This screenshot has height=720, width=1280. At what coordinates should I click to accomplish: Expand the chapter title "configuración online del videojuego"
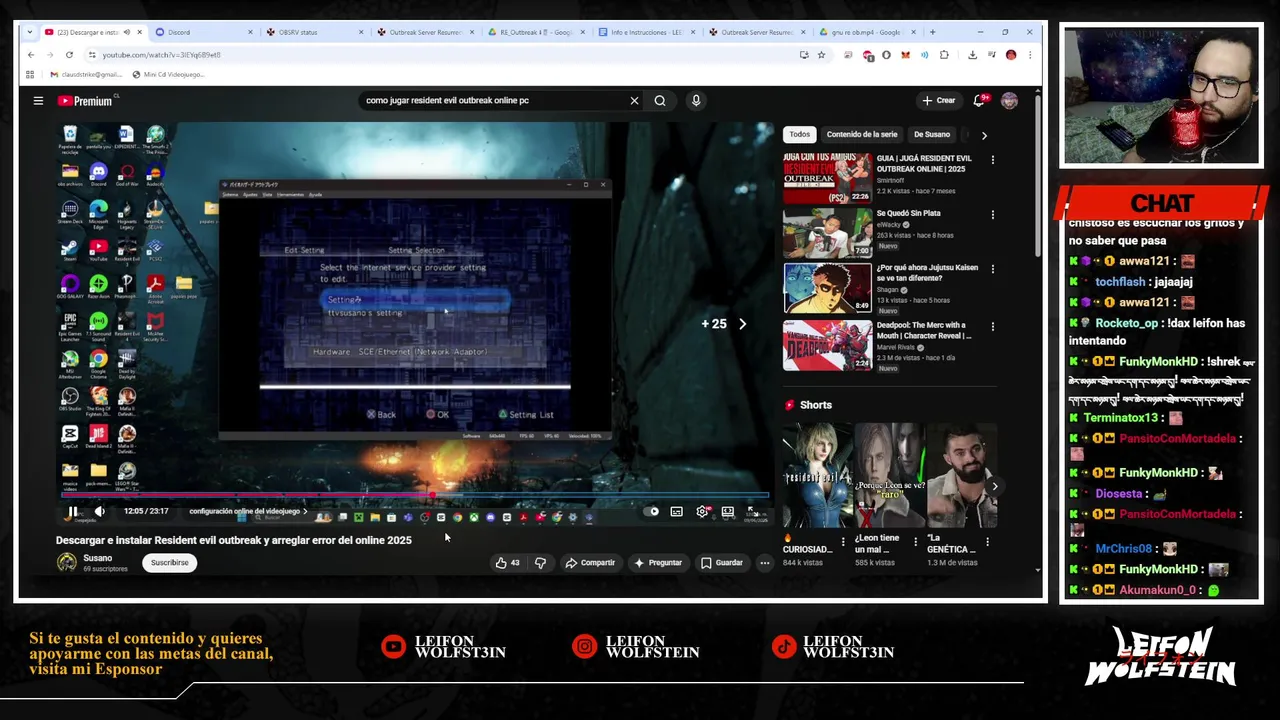[248, 512]
